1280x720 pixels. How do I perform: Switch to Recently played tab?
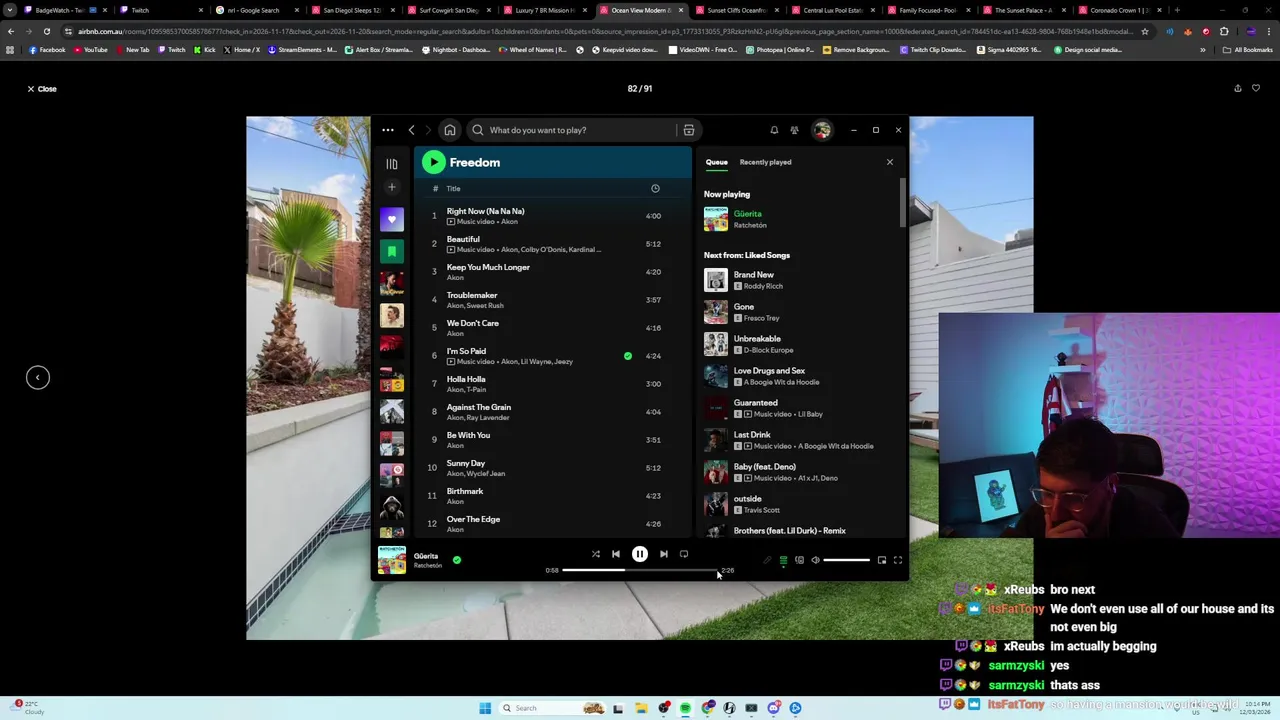765,162
